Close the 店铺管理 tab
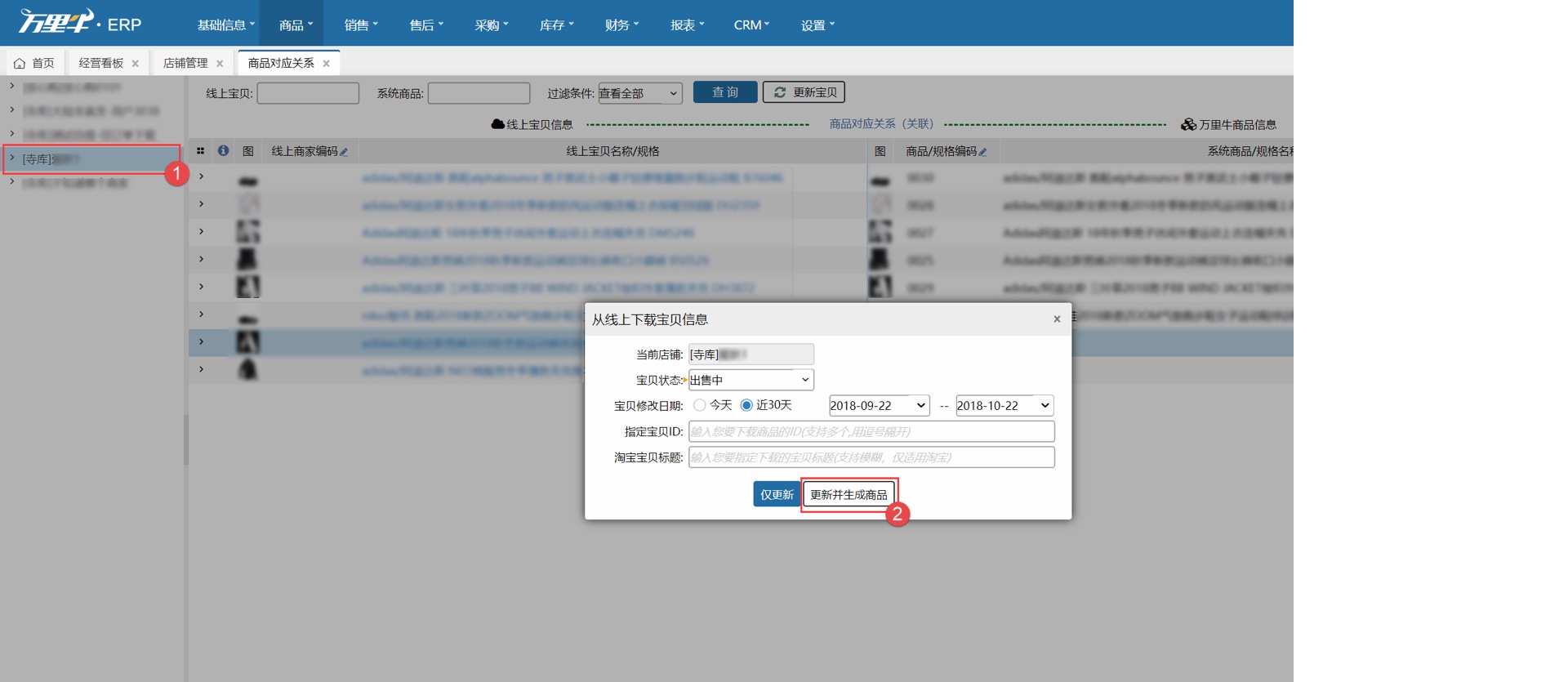 (220, 64)
